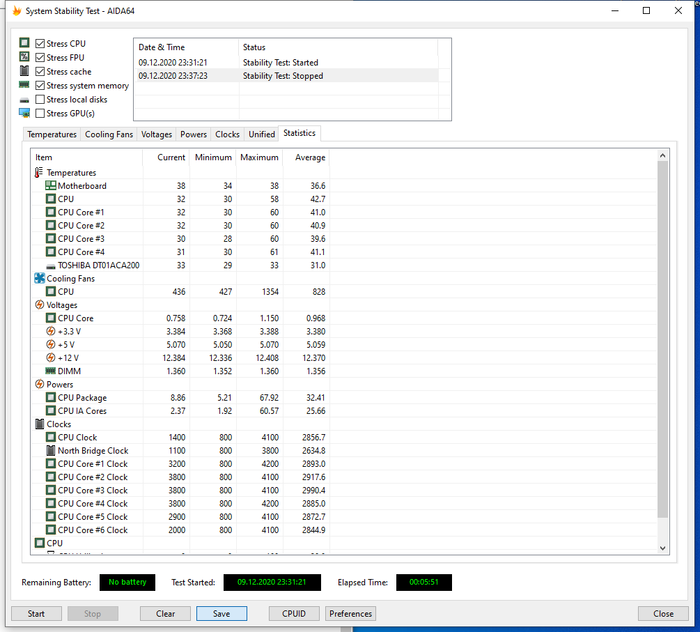Click the Maximum column header
Screen dimensions: 700x632
pyautogui.click(x=259, y=157)
